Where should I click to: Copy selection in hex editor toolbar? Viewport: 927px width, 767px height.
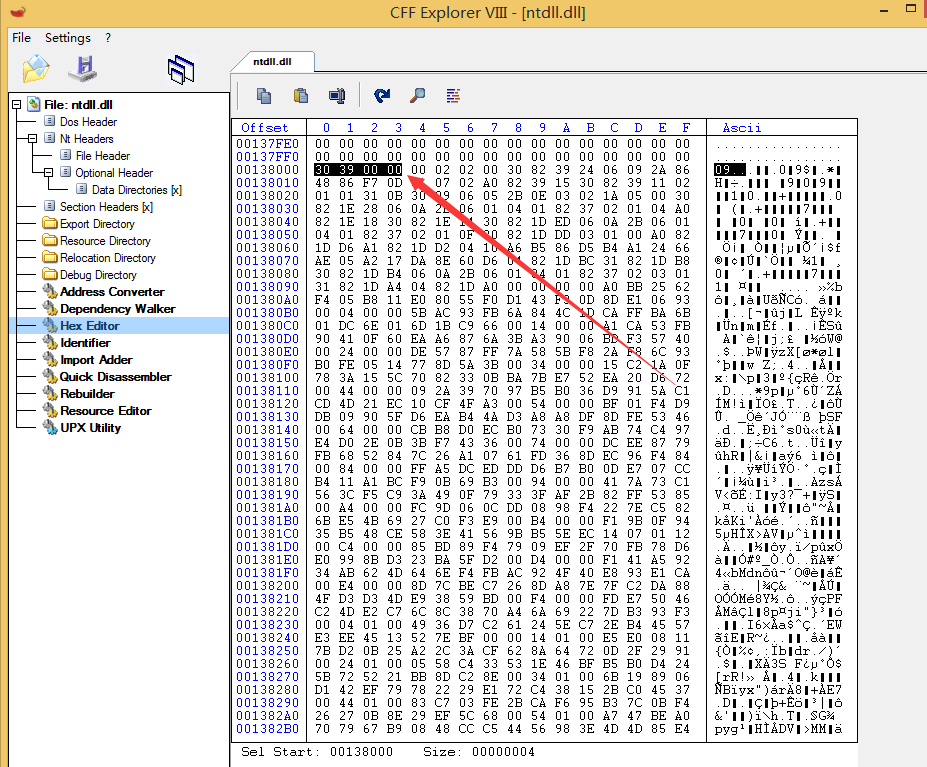tap(264, 95)
